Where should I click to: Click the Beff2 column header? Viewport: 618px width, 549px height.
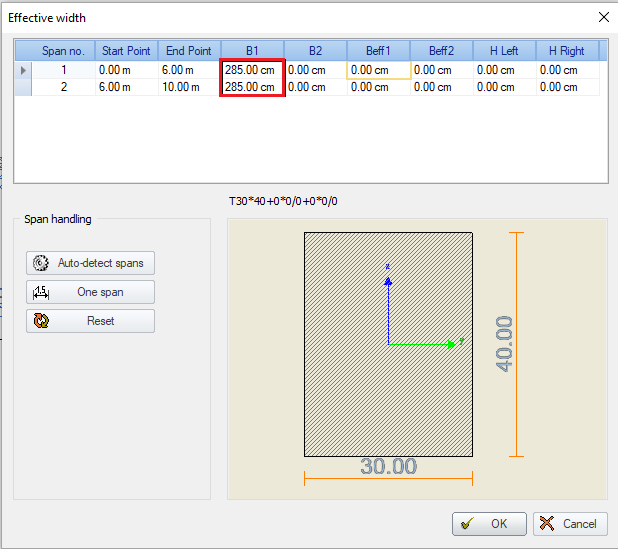click(441, 51)
